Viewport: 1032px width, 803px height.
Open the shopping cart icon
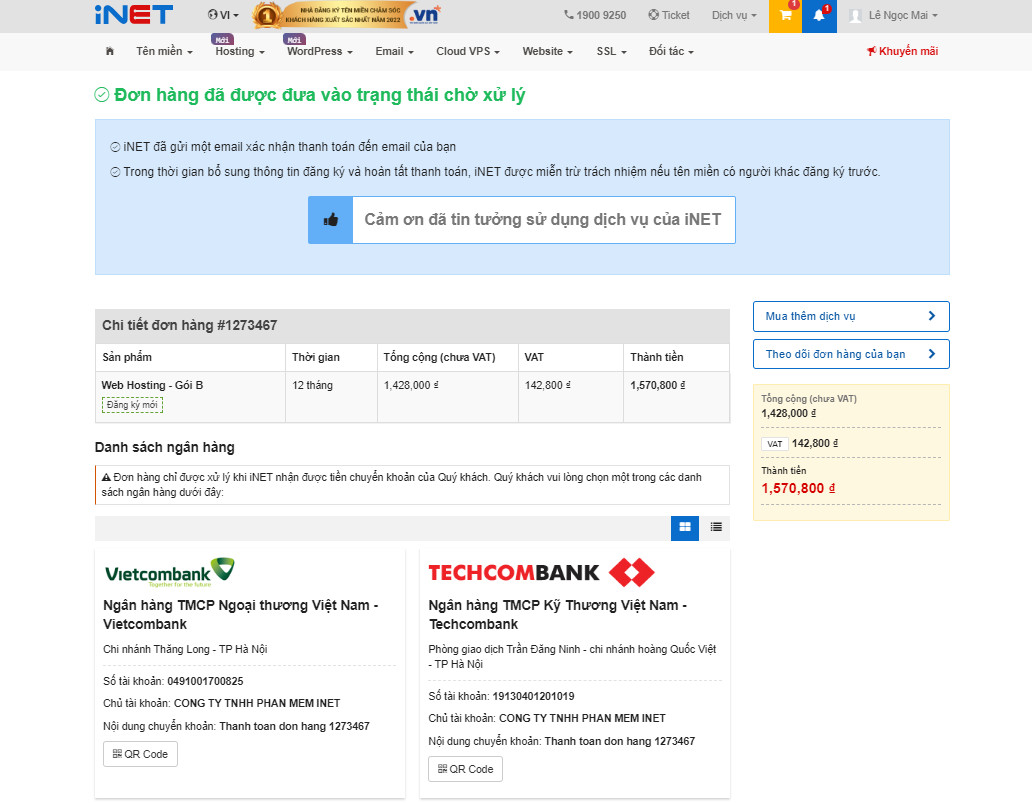point(785,15)
